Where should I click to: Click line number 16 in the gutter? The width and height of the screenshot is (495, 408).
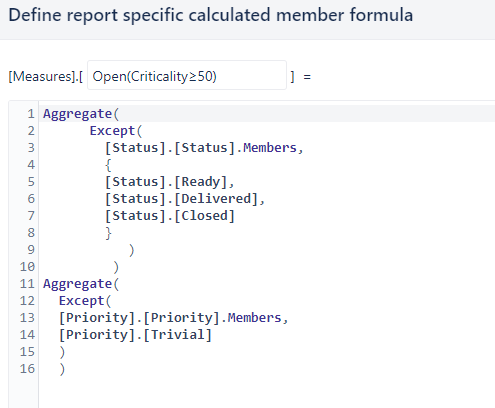27,369
